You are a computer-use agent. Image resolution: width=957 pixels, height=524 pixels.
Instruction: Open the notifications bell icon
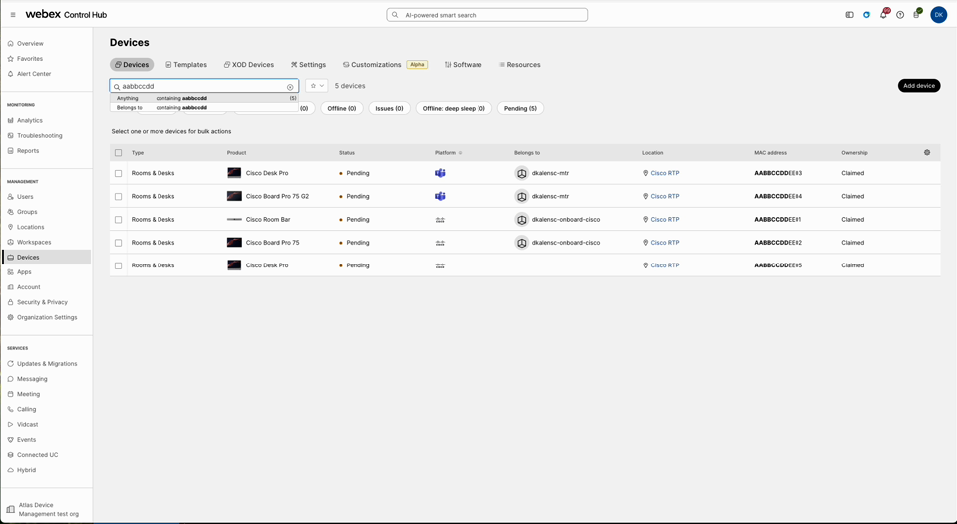(x=883, y=15)
